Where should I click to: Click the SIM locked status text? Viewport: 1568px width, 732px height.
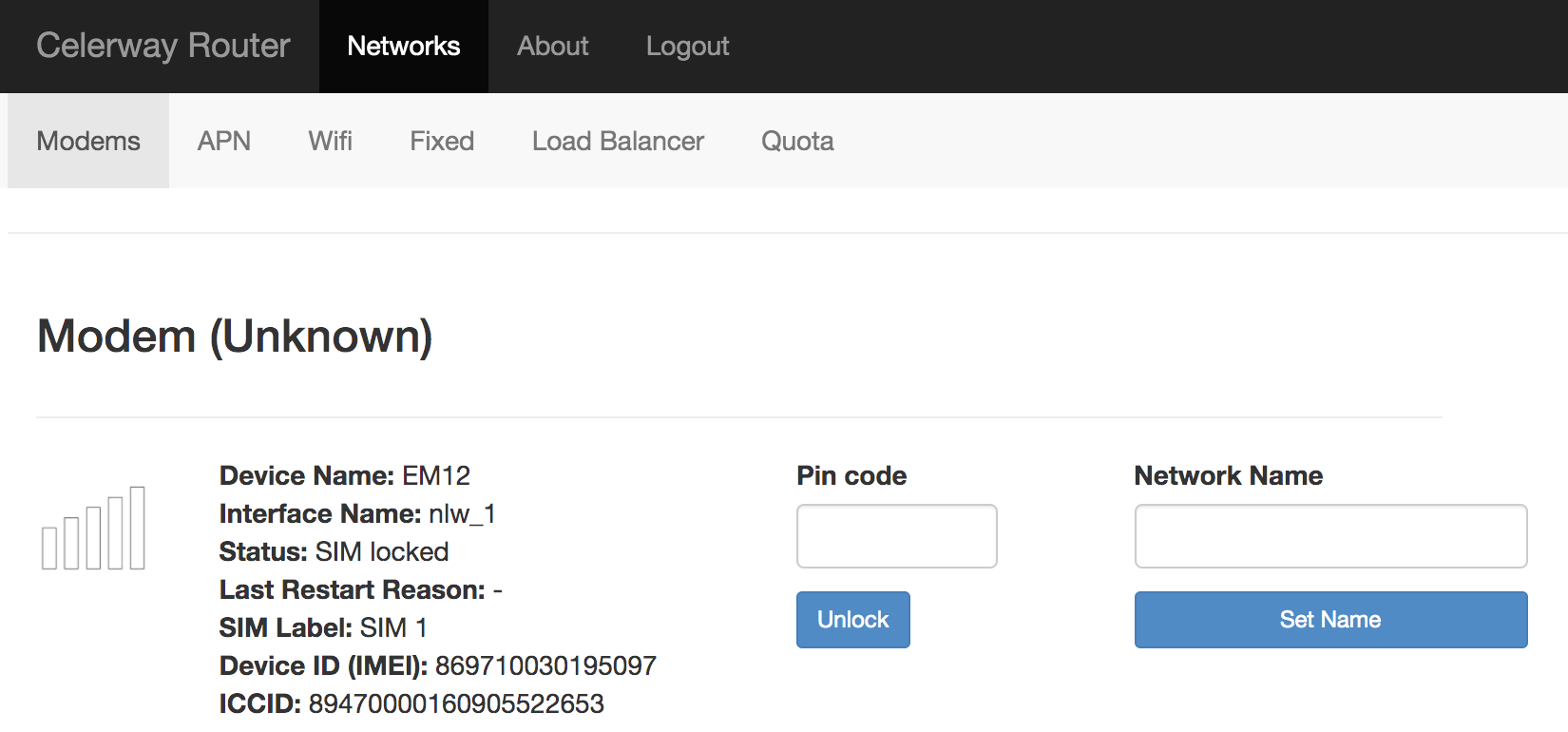(382, 551)
